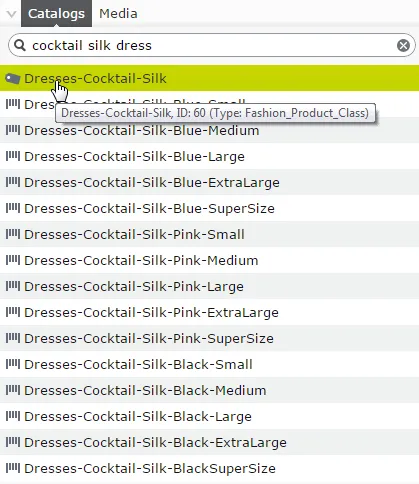The height and width of the screenshot is (484, 419).
Task: Click barcode icon of Dresses-Cocktail-Silk-Blue-SuperSize
Action: point(13,207)
